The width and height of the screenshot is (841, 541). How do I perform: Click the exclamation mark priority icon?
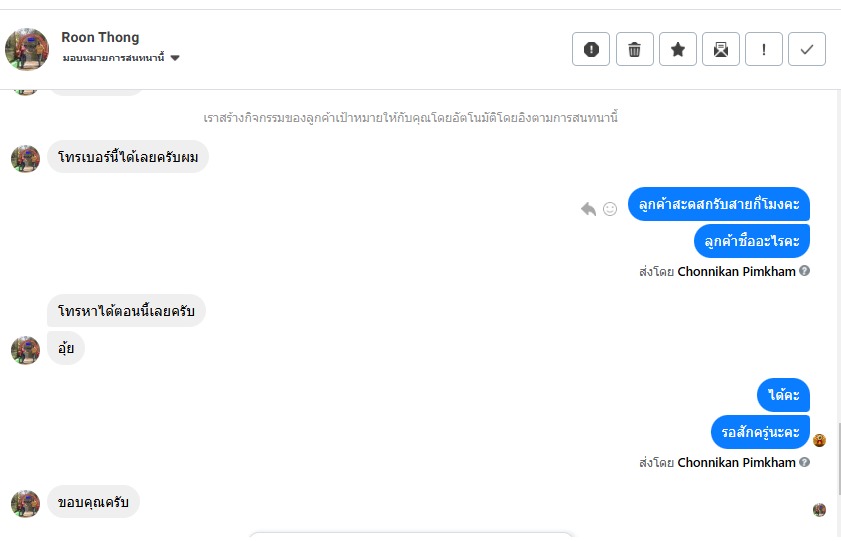764,49
